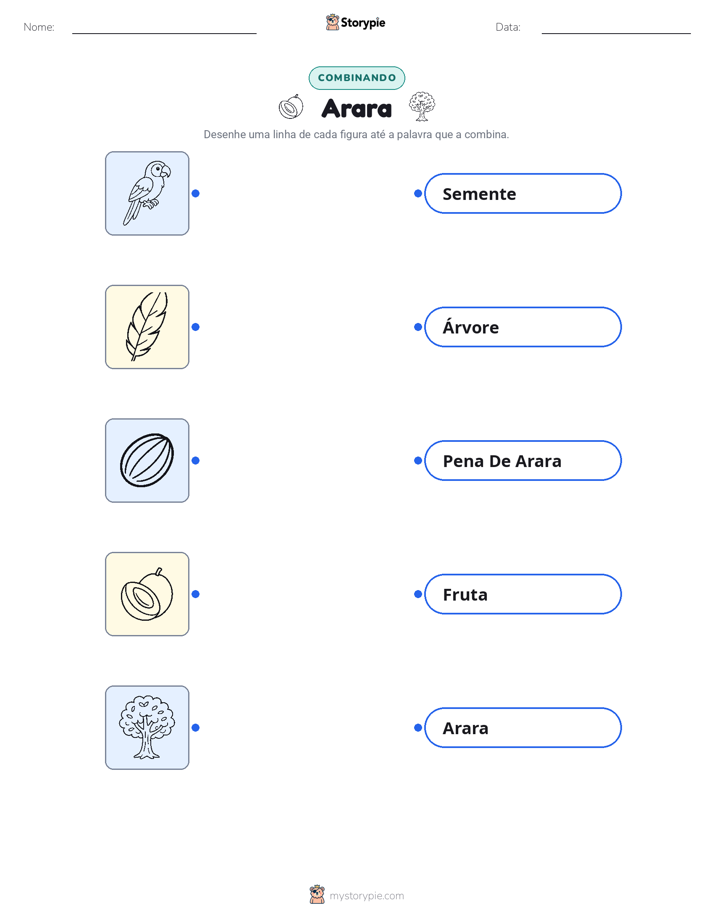Click the COMBINANDO badge label
The width and height of the screenshot is (714, 924).
[x=357, y=78]
